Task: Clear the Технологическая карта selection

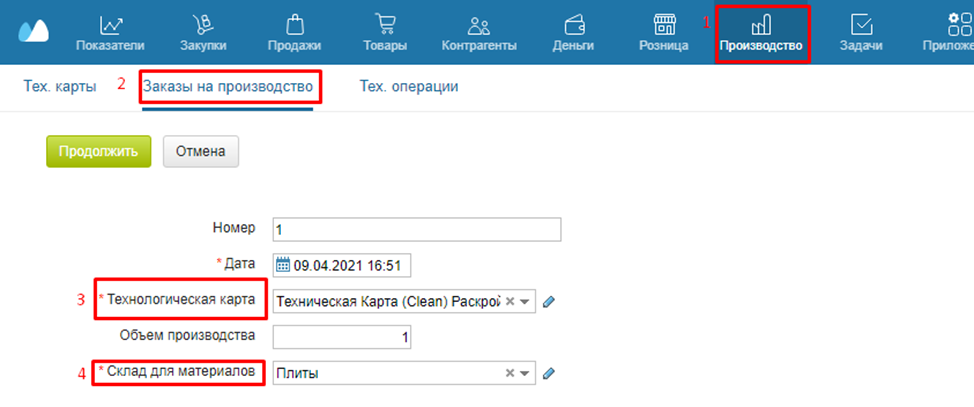Action: (510, 301)
